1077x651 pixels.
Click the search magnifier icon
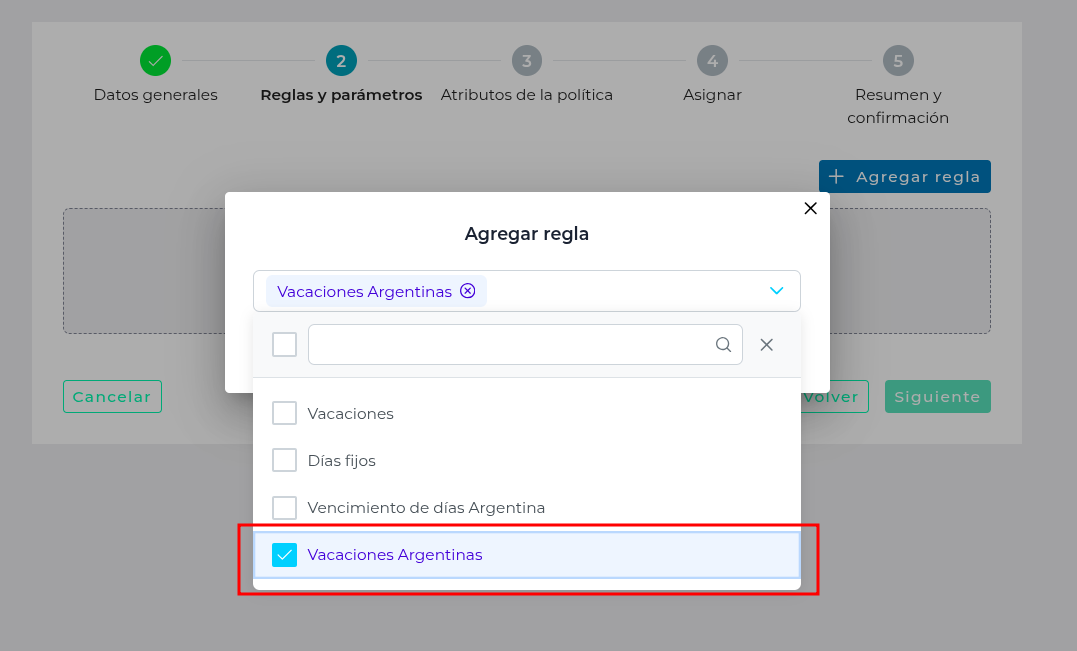click(723, 345)
